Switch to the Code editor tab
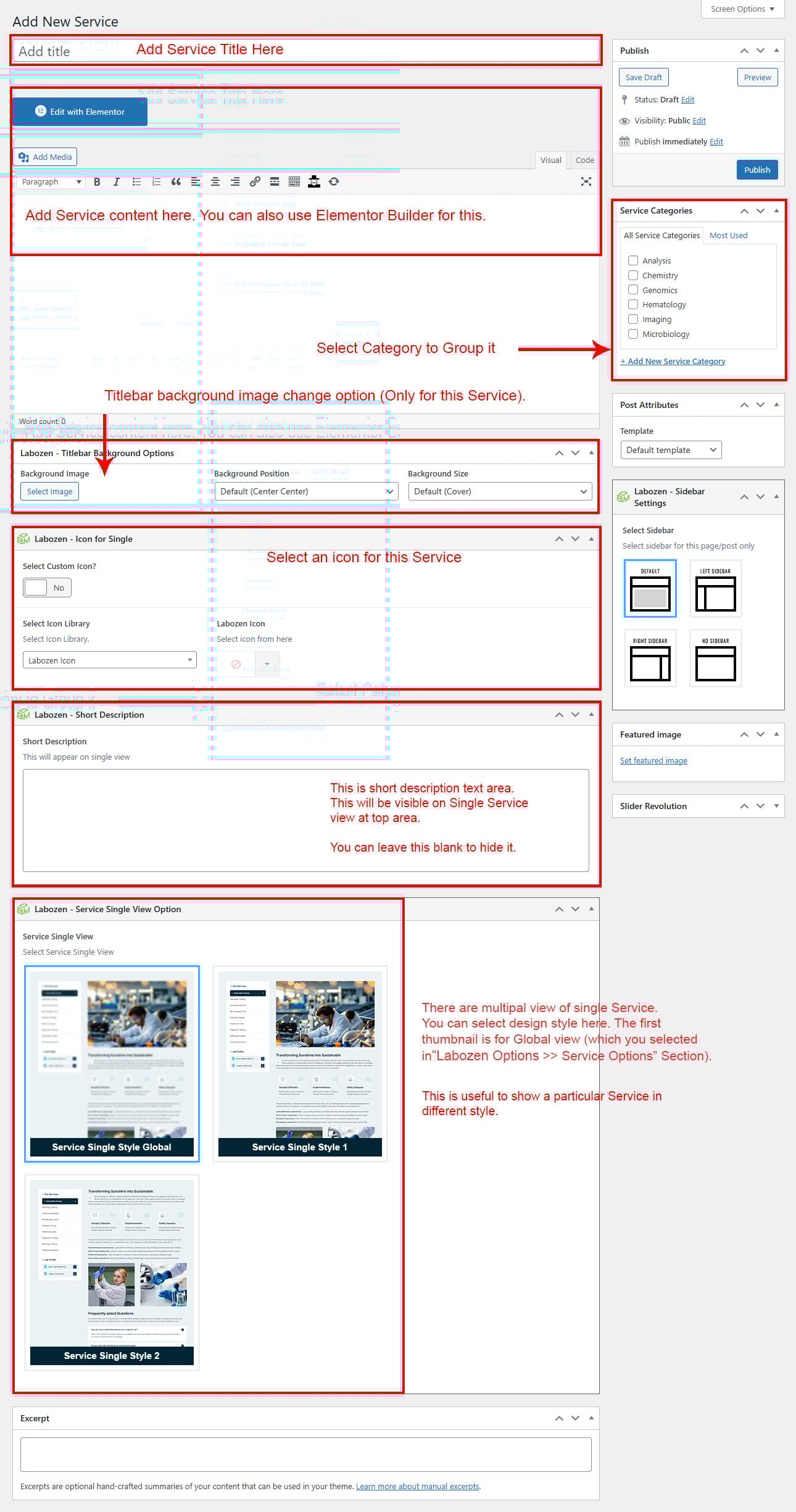 tap(584, 160)
